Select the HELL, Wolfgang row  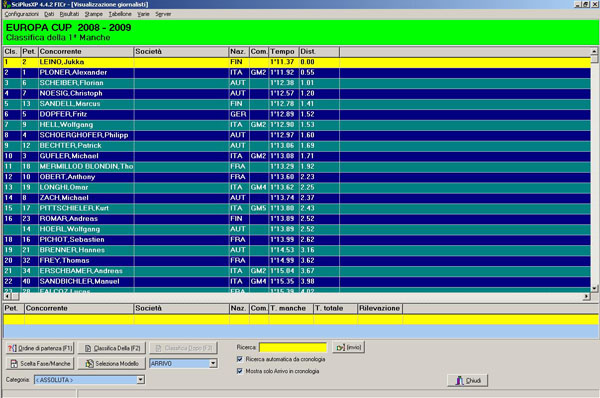pyautogui.click(x=297, y=125)
